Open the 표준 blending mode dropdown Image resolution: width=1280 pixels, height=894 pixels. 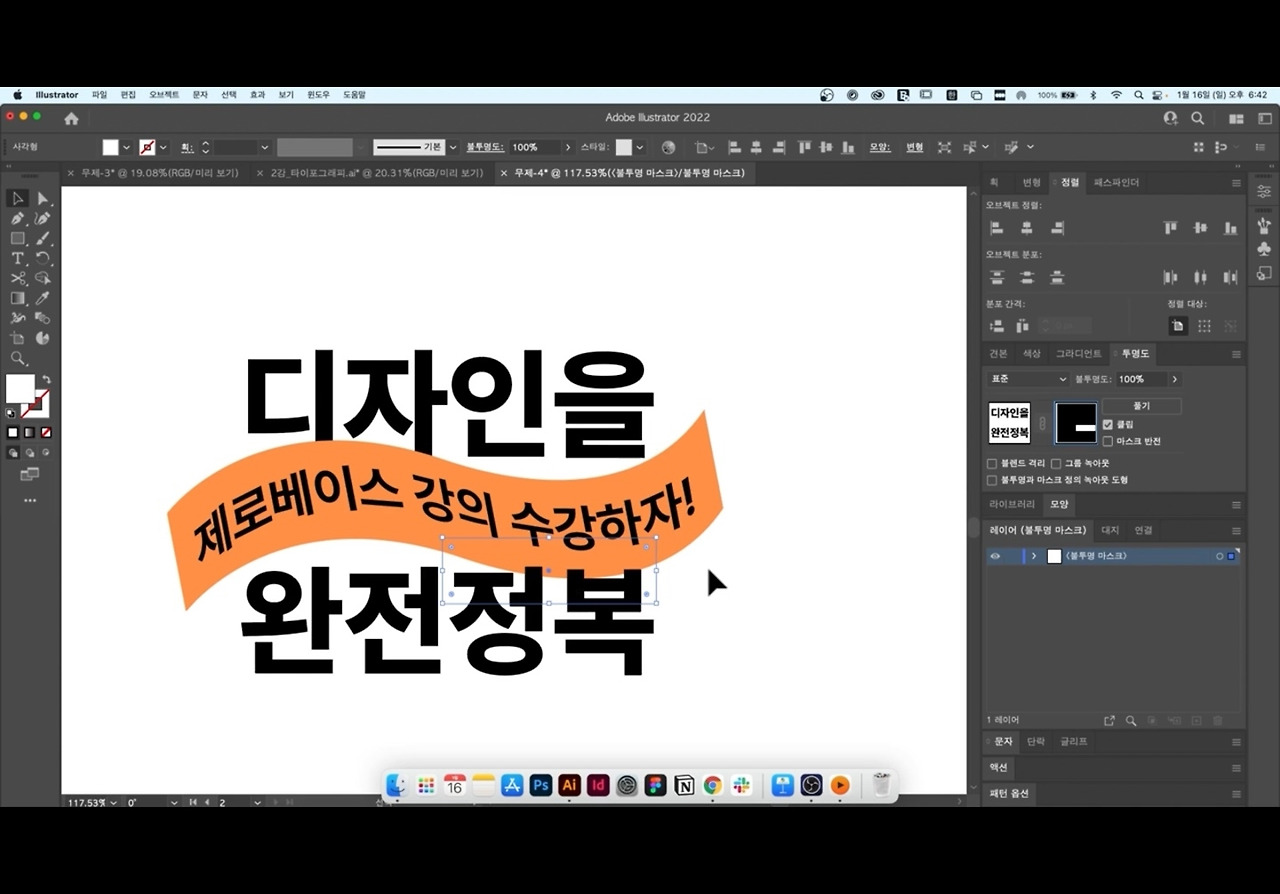(x=1028, y=379)
